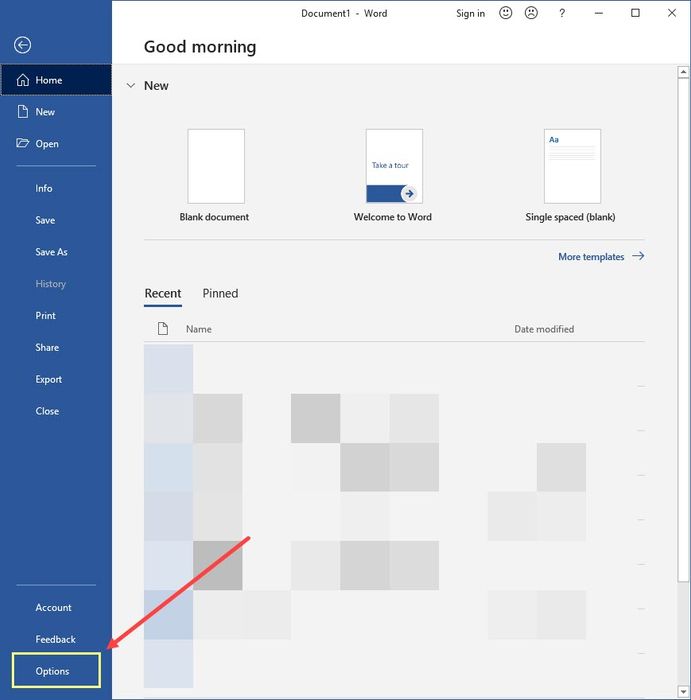Sort by the Date modified column header
Image resolution: width=691 pixels, height=700 pixels.
(x=544, y=329)
